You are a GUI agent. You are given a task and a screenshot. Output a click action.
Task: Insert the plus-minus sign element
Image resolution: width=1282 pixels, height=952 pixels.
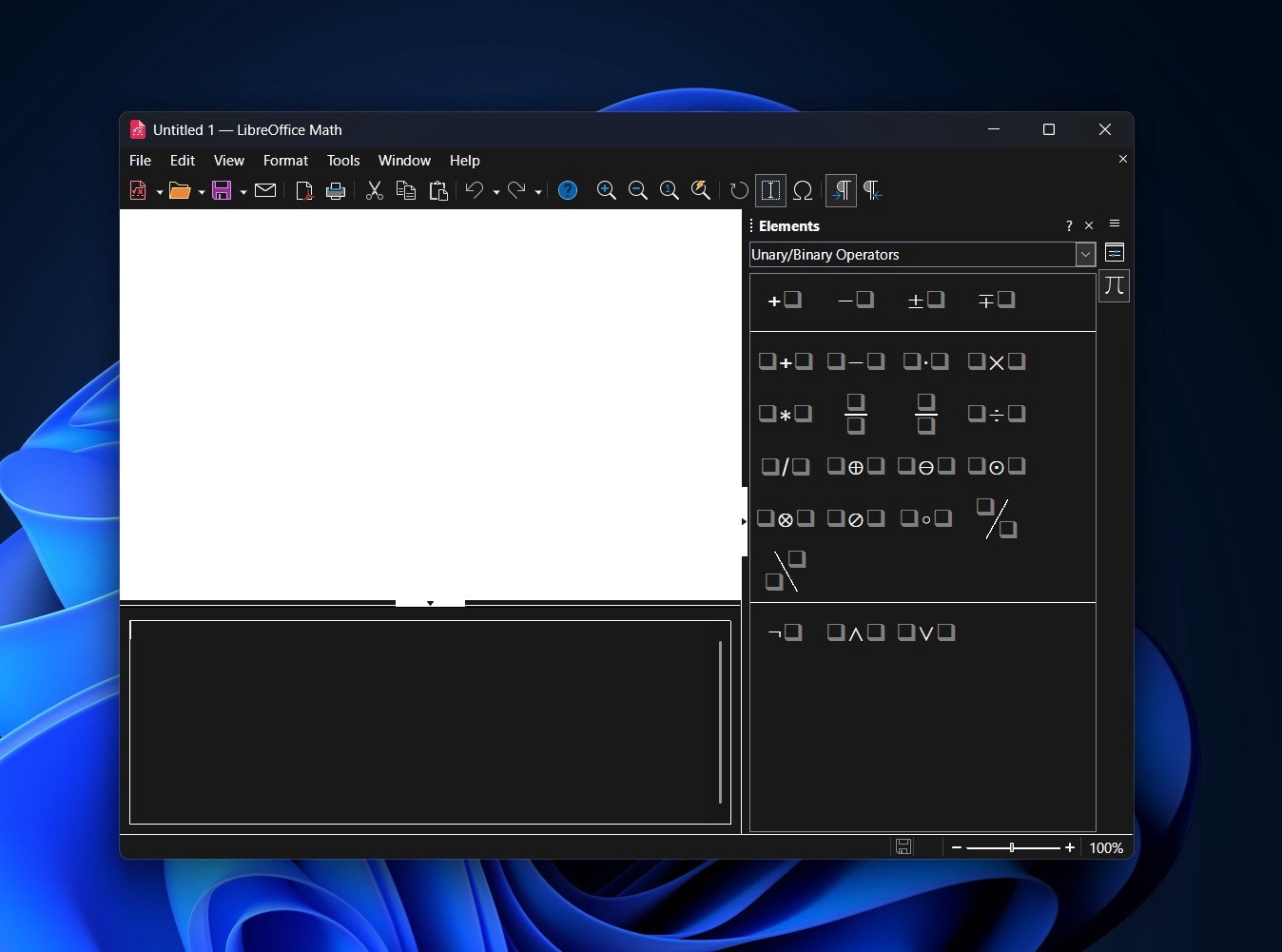pyautogui.click(x=925, y=301)
